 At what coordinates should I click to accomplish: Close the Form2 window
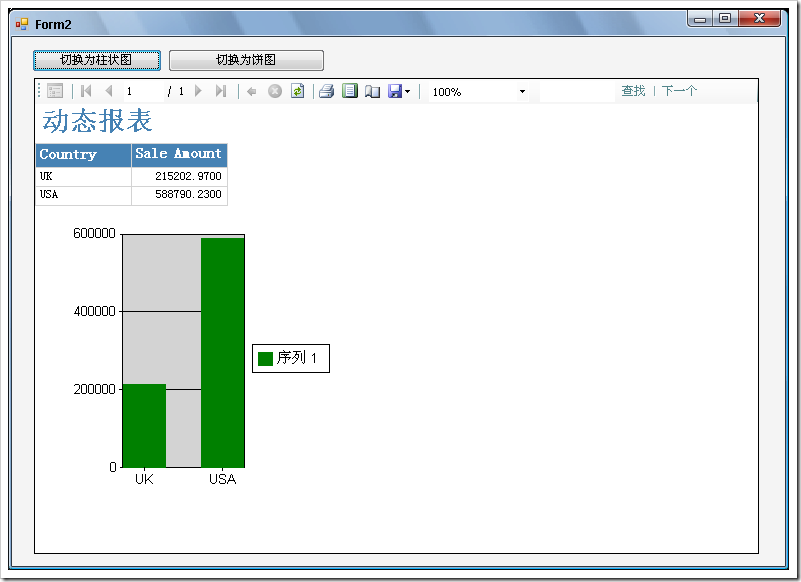click(759, 19)
